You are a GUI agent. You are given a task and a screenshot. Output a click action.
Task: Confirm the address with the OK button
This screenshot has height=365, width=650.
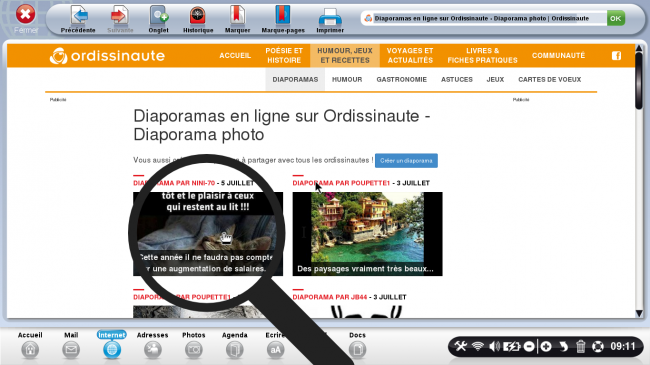616,18
